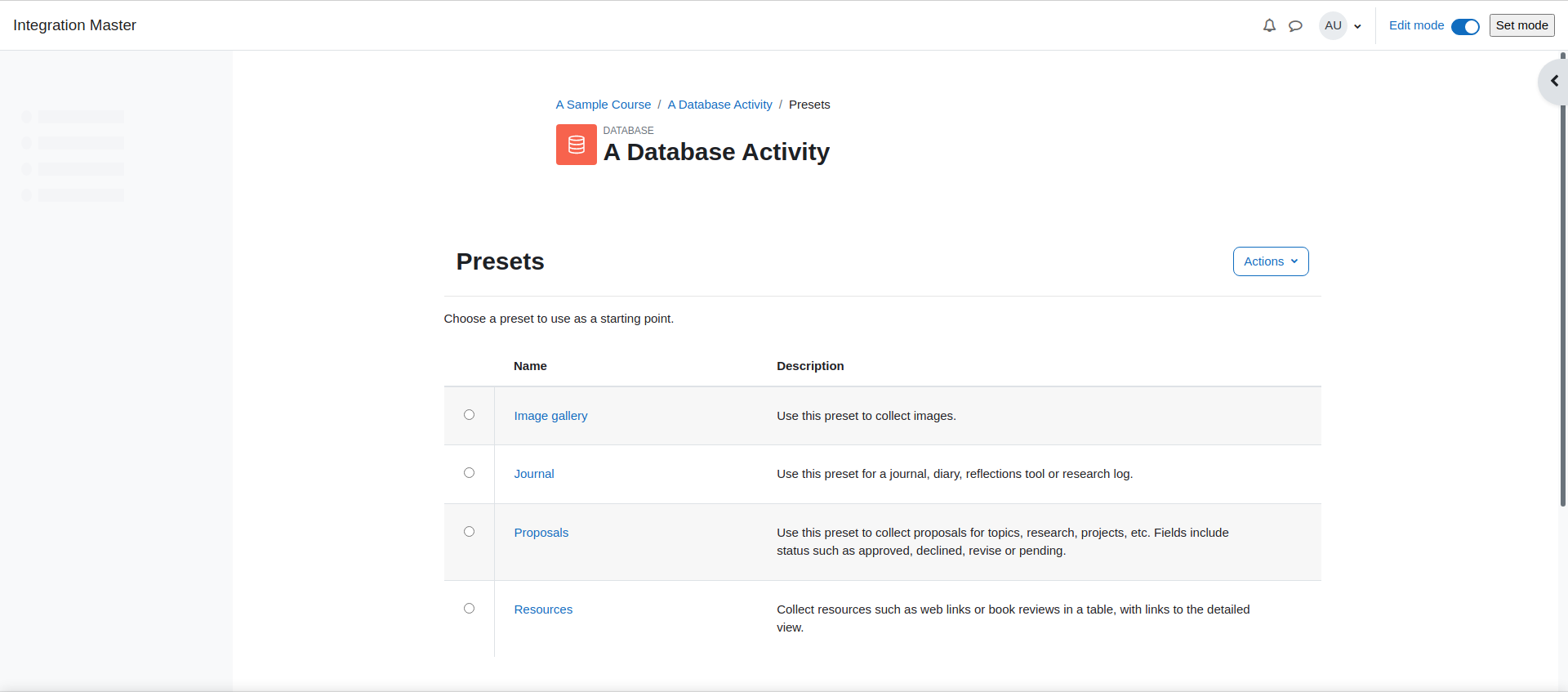Select the Journal preset radio button
The height and width of the screenshot is (692, 1568).
(469, 473)
